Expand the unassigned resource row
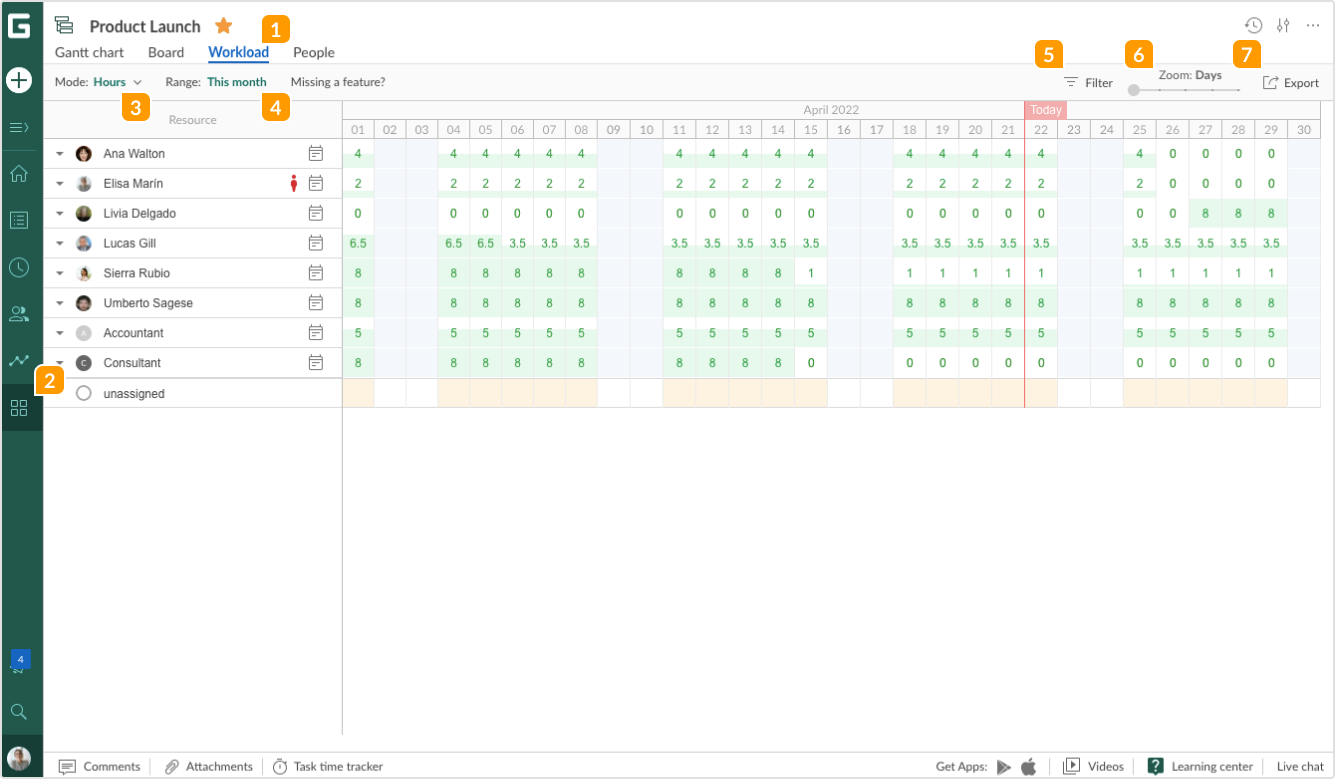 point(59,393)
